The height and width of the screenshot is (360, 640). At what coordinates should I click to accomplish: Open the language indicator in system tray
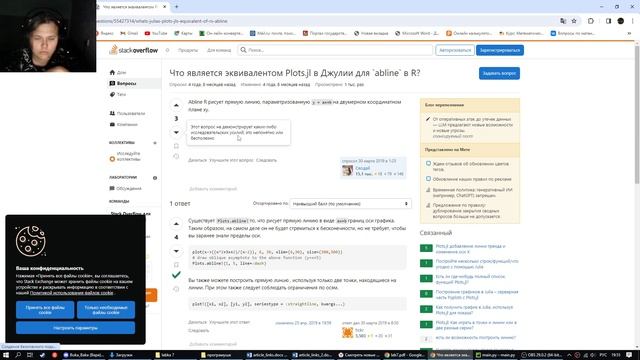pos(602,355)
